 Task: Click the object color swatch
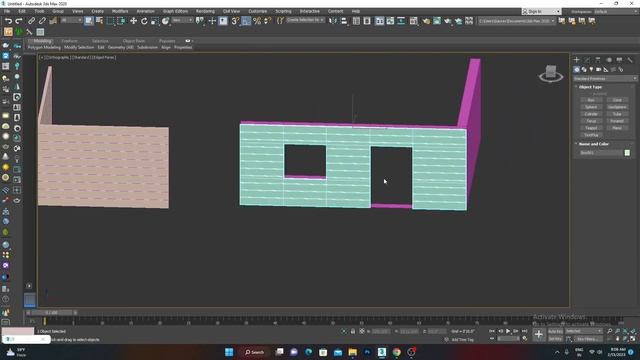(627, 153)
